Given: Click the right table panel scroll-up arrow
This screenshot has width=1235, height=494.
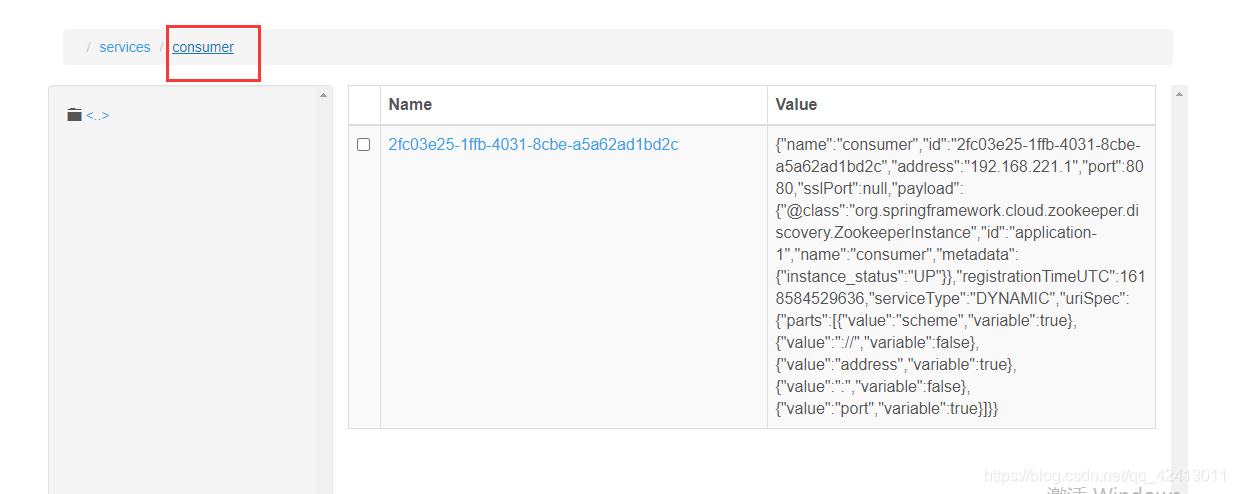Looking at the screenshot, I should tap(1179, 95).
